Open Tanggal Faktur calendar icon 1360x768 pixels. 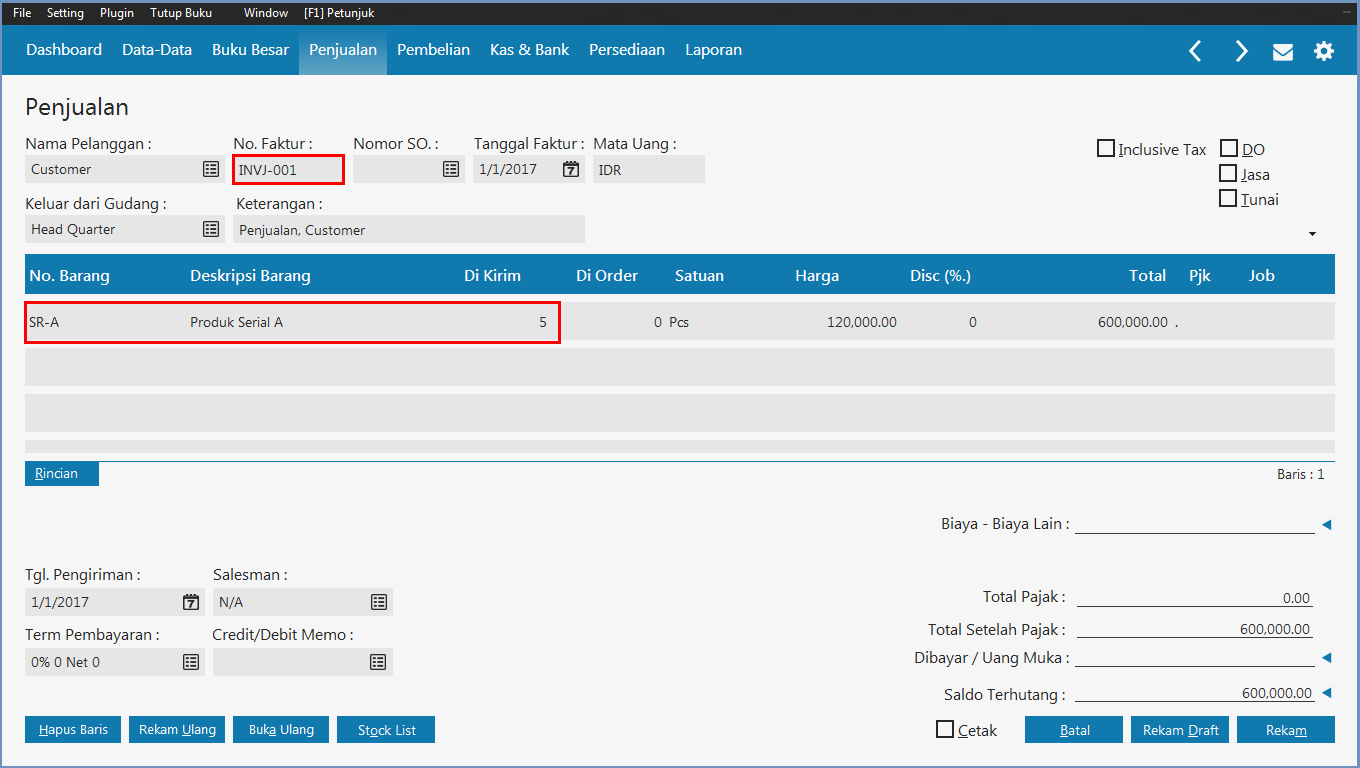[x=571, y=169]
